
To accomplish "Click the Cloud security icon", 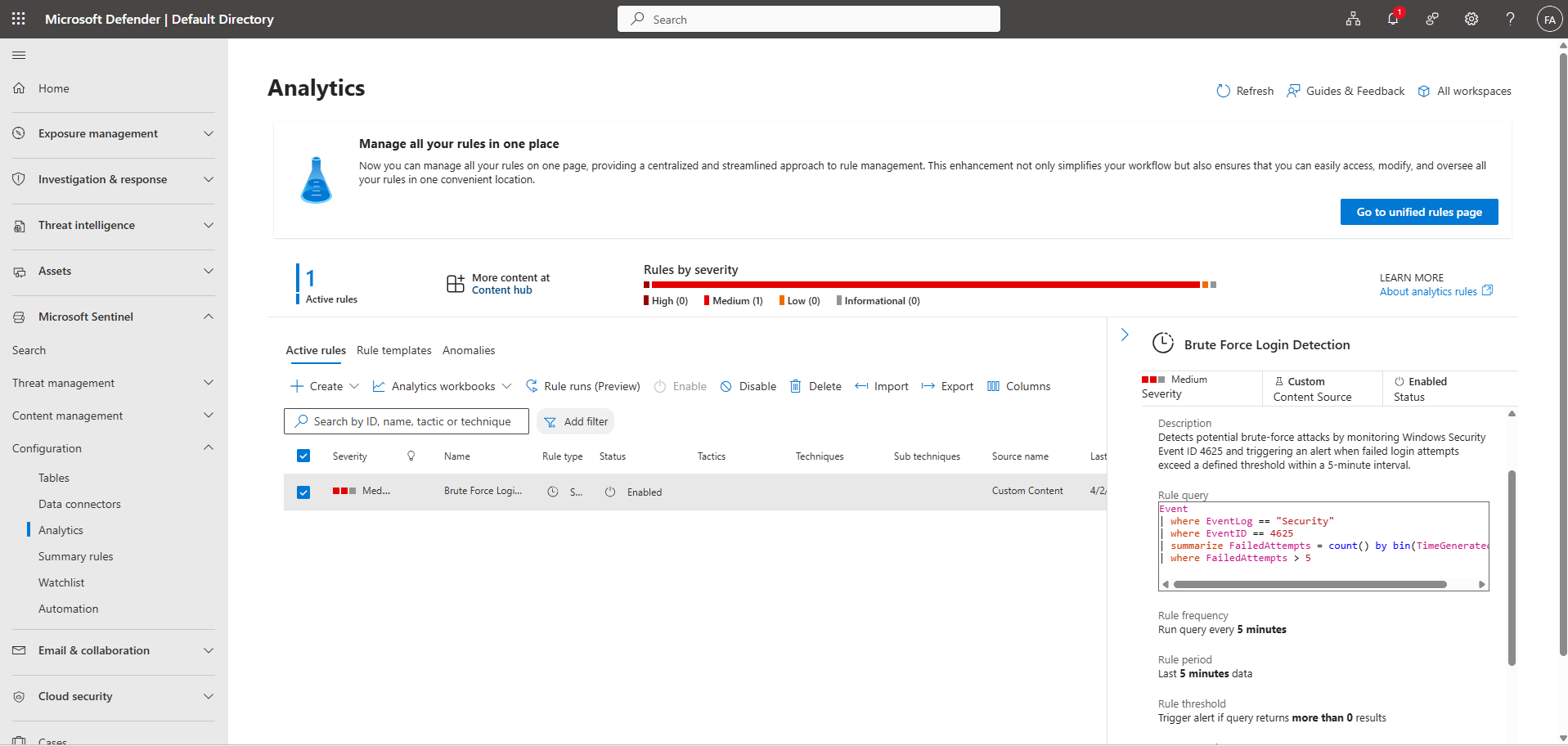I will [x=19, y=696].
